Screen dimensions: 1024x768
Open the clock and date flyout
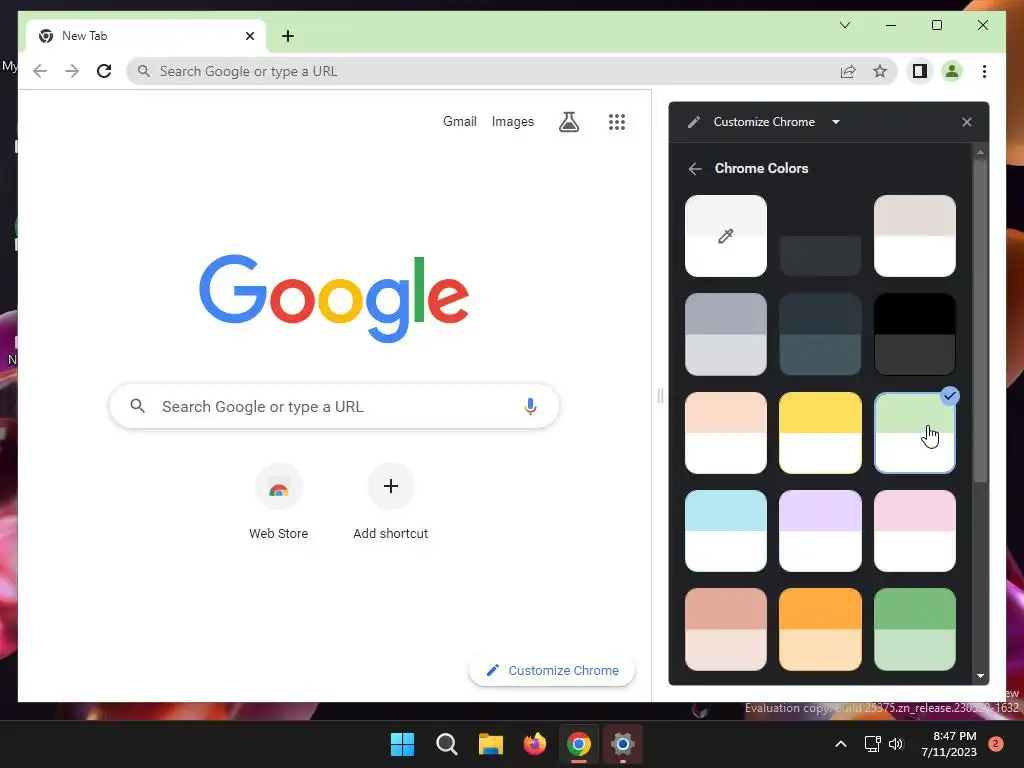[949, 744]
